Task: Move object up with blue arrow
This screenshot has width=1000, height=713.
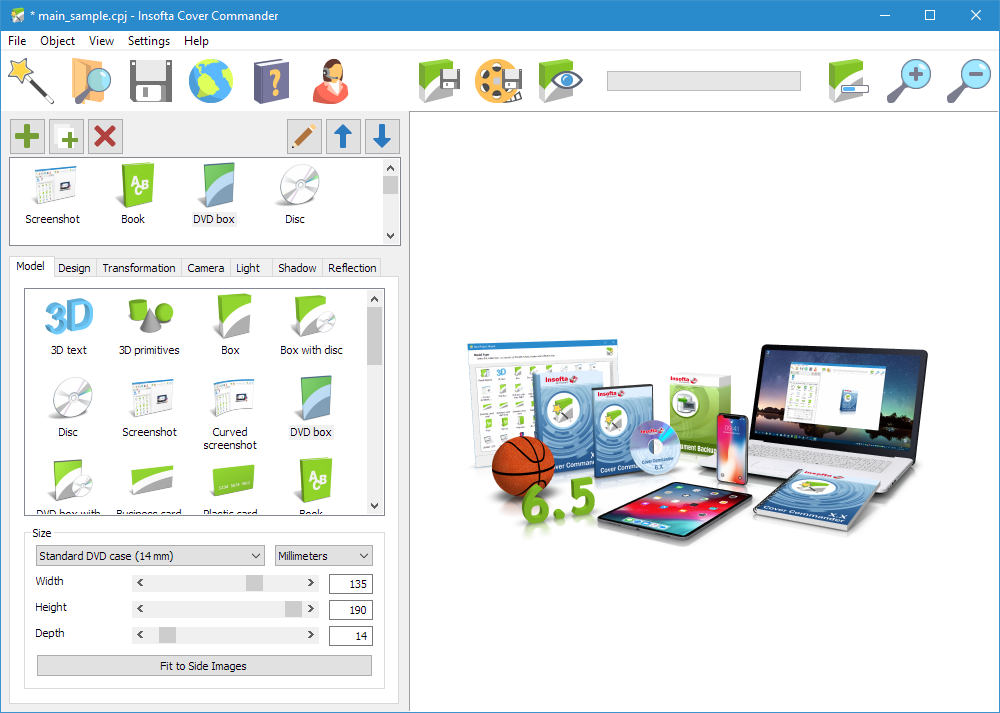Action: coord(343,136)
